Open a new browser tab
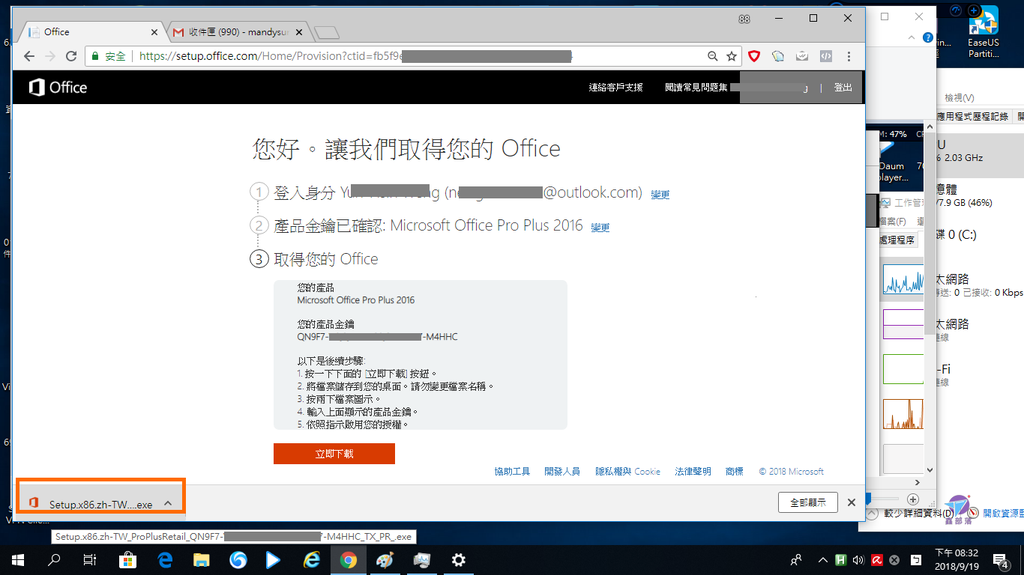 (326, 32)
